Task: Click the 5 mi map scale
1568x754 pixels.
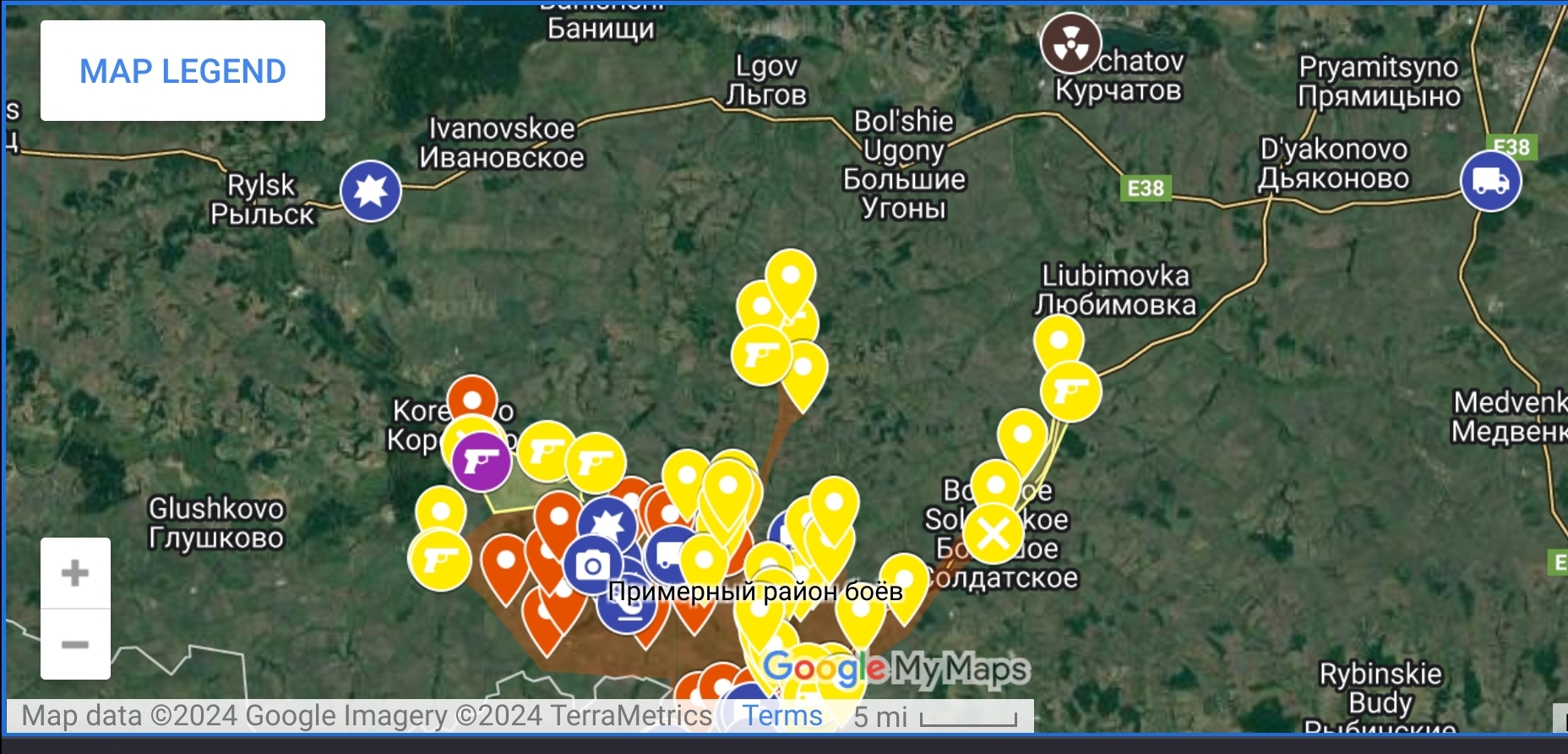Action: coord(934,717)
